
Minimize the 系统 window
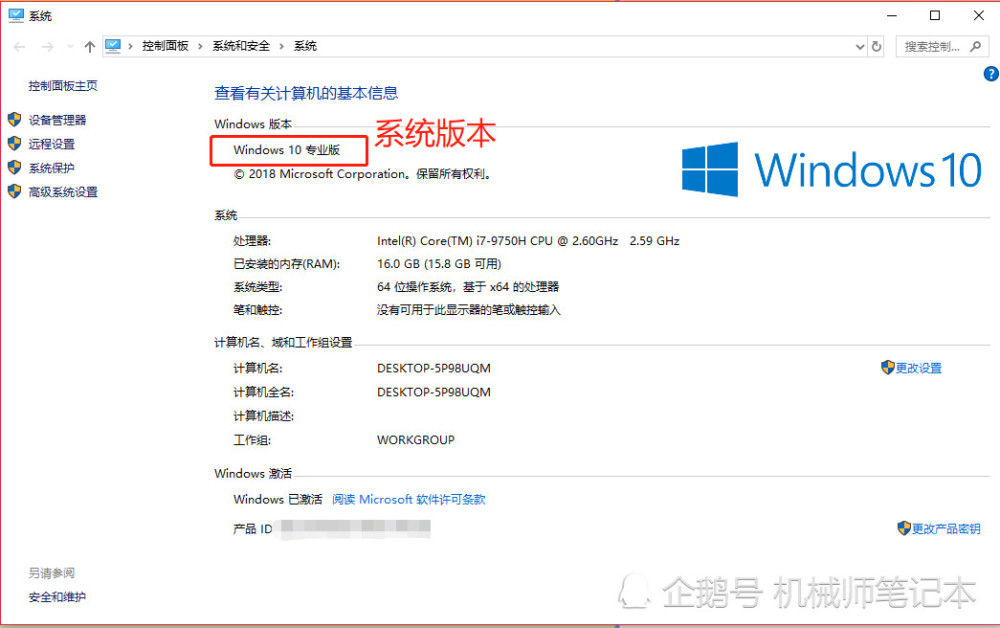coord(892,15)
